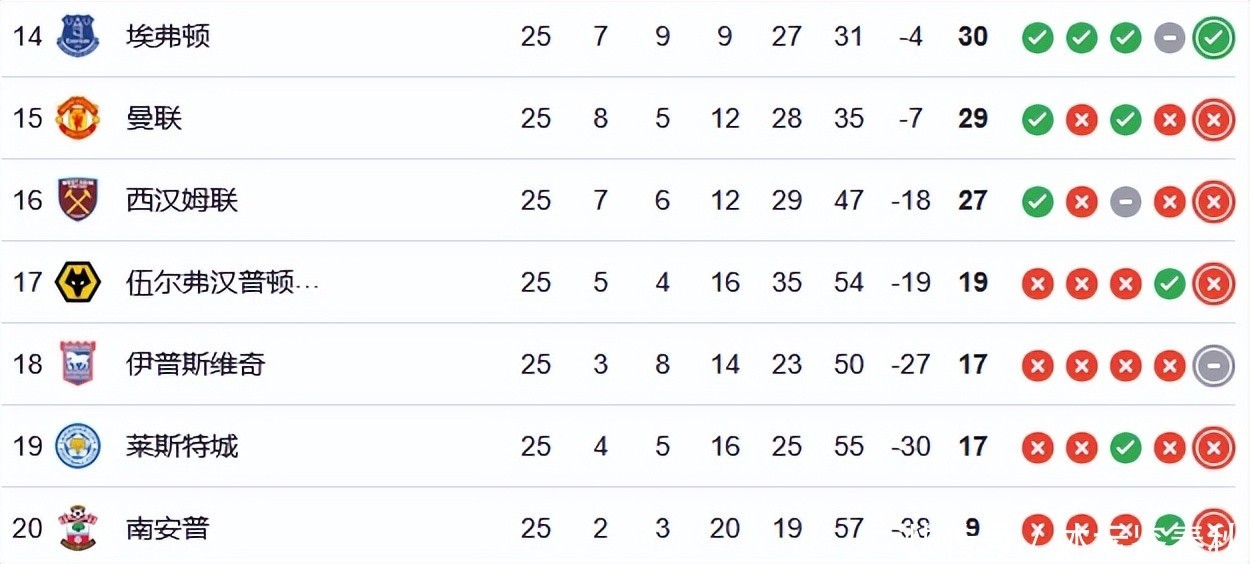Viewport: 1250px width, 564px height.
Task: Open the 南安普 team link
Action: click(168, 528)
